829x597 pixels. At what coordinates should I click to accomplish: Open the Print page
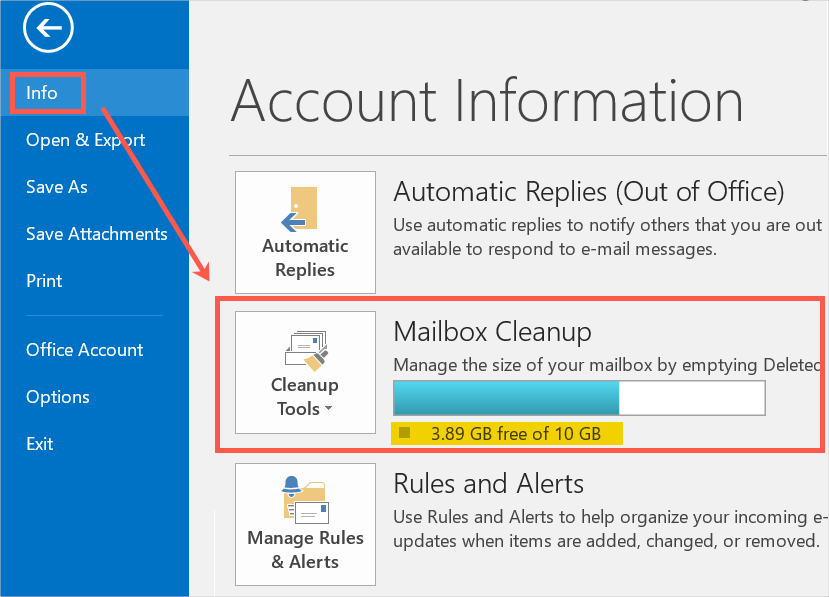(x=44, y=281)
